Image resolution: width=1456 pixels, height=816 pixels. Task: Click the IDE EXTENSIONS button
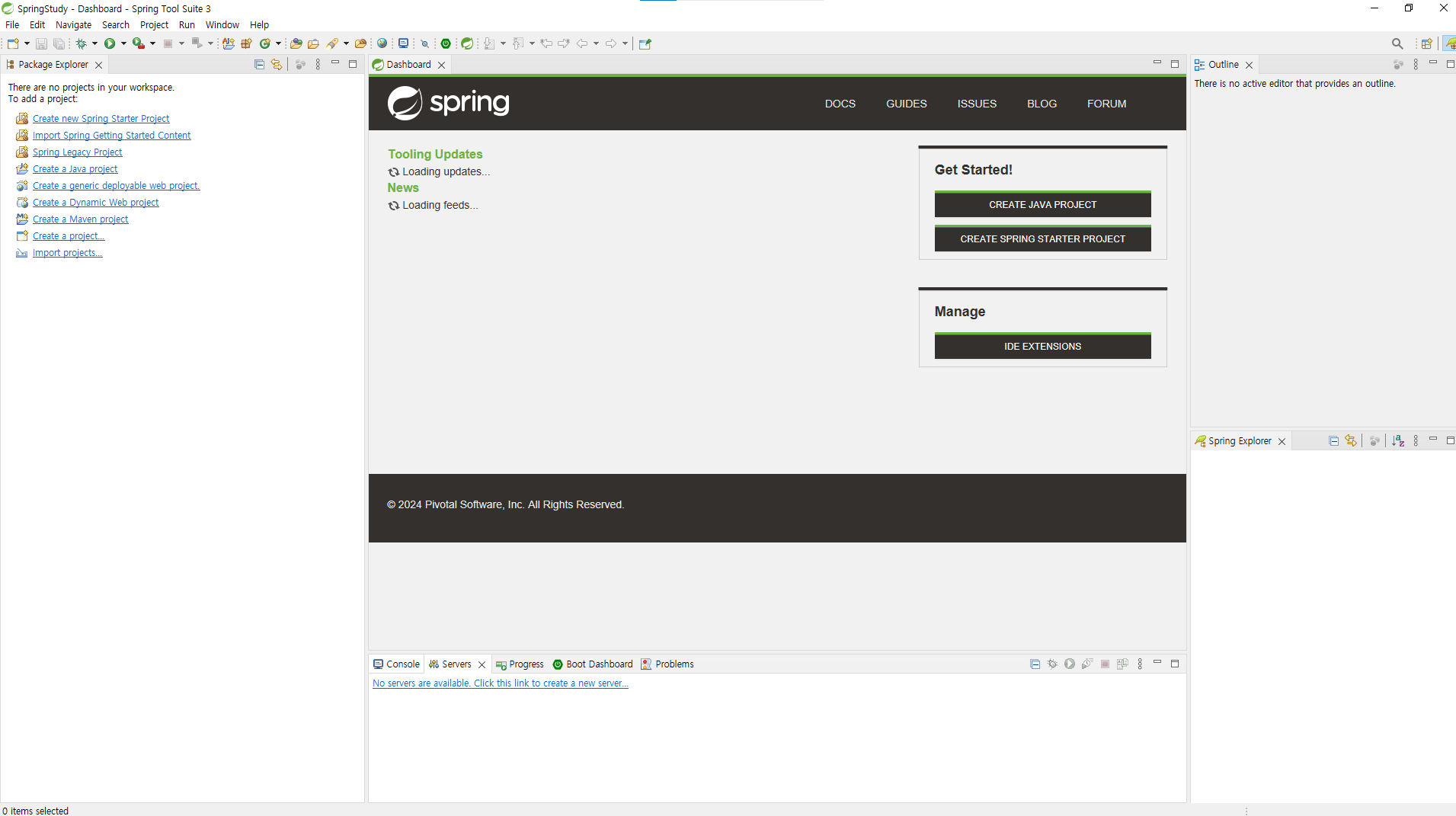pos(1042,346)
